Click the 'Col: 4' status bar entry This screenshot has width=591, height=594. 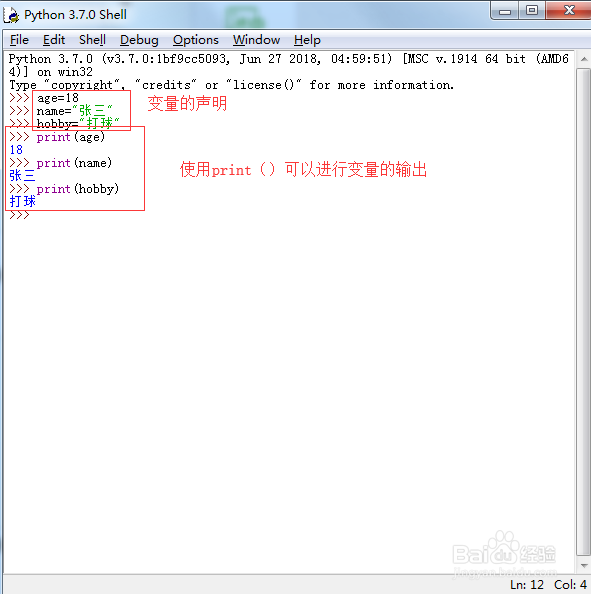click(570, 585)
